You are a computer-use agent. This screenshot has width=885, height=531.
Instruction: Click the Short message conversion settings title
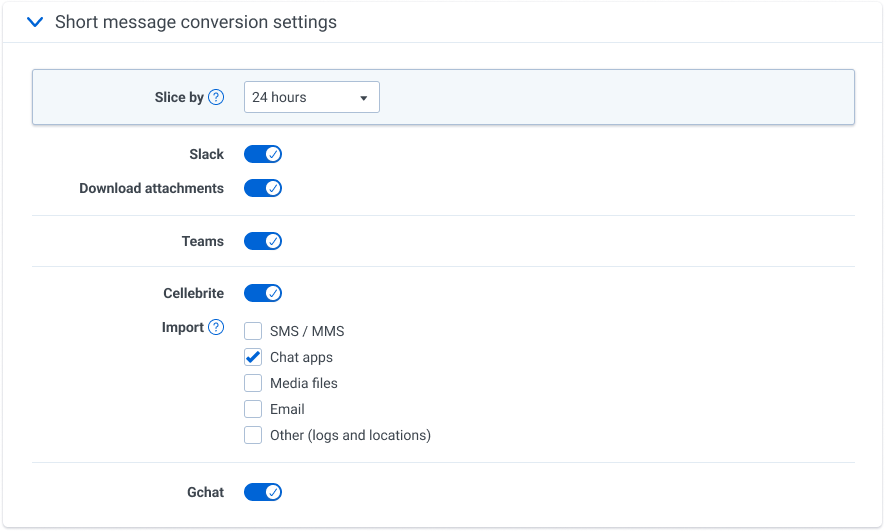(196, 22)
